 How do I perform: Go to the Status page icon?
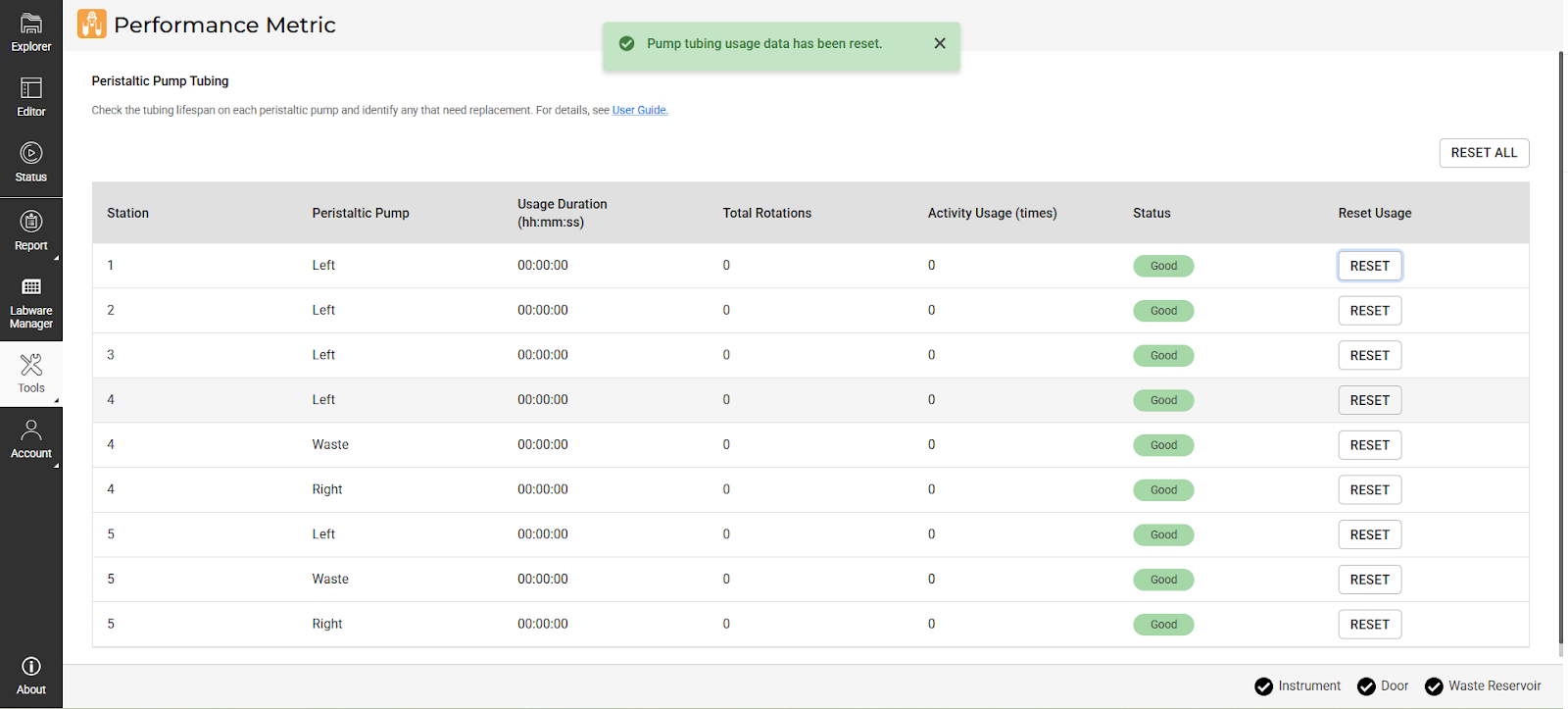pos(31,162)
